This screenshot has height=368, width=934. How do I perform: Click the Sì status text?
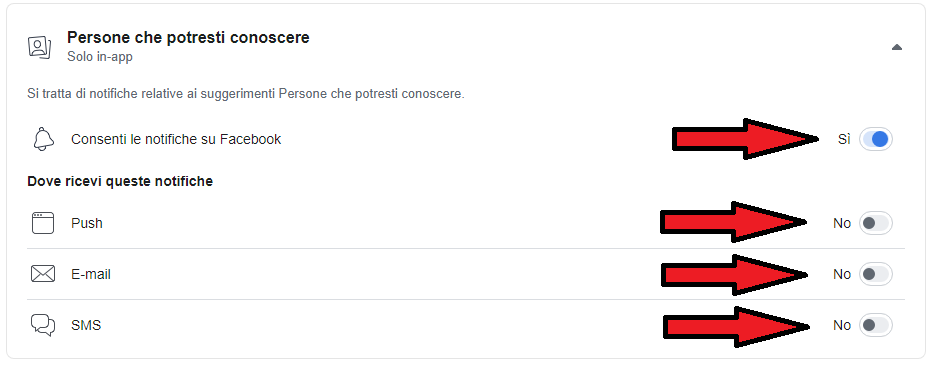[x=843, y=139]
